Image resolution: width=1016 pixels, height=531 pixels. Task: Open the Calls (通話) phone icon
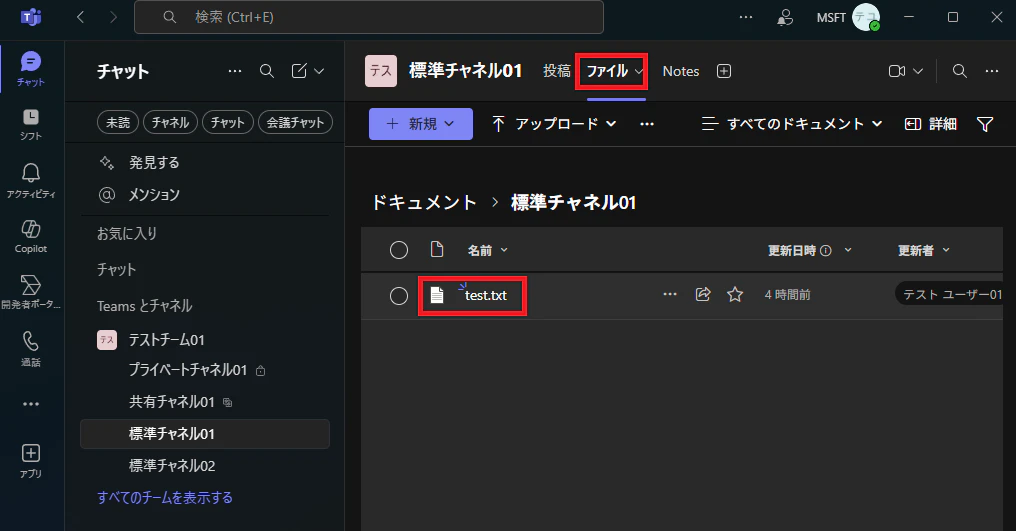point(30,348)
